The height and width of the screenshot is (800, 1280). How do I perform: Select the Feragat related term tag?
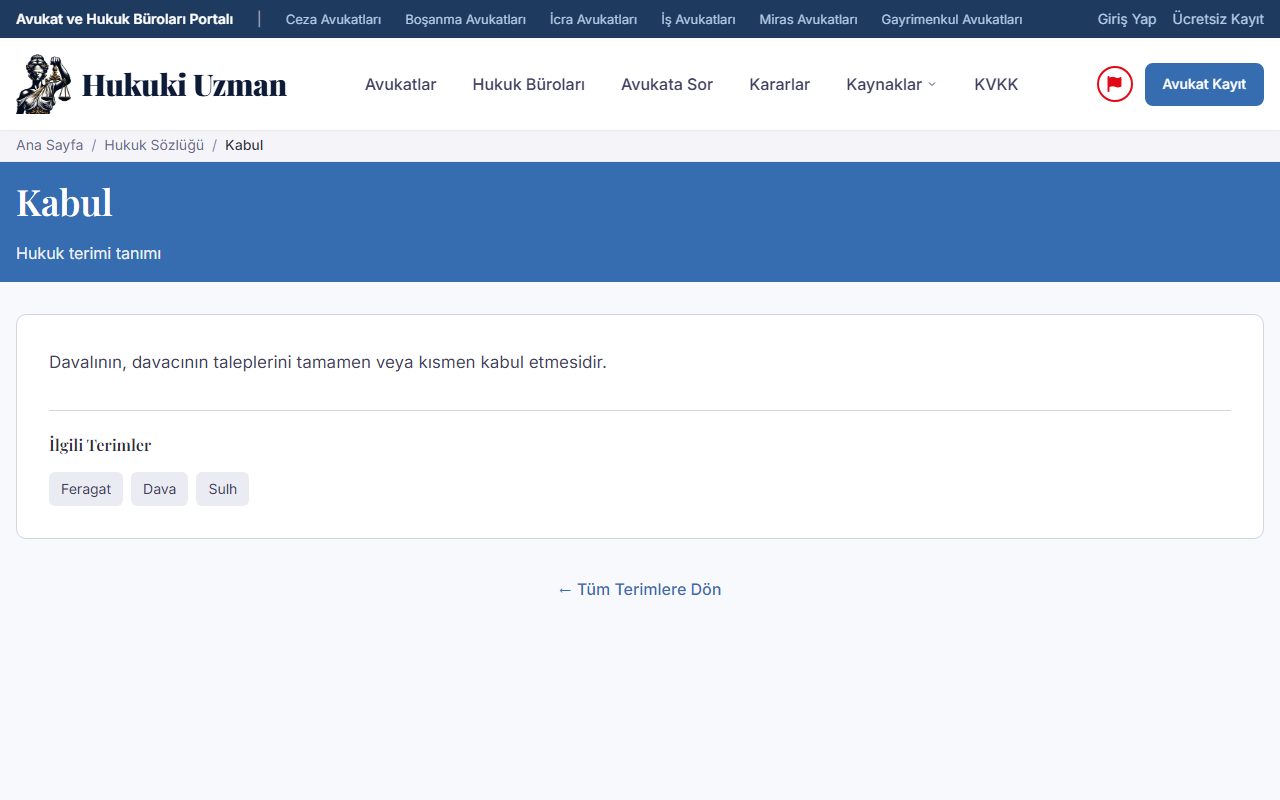tap(86, 489)
